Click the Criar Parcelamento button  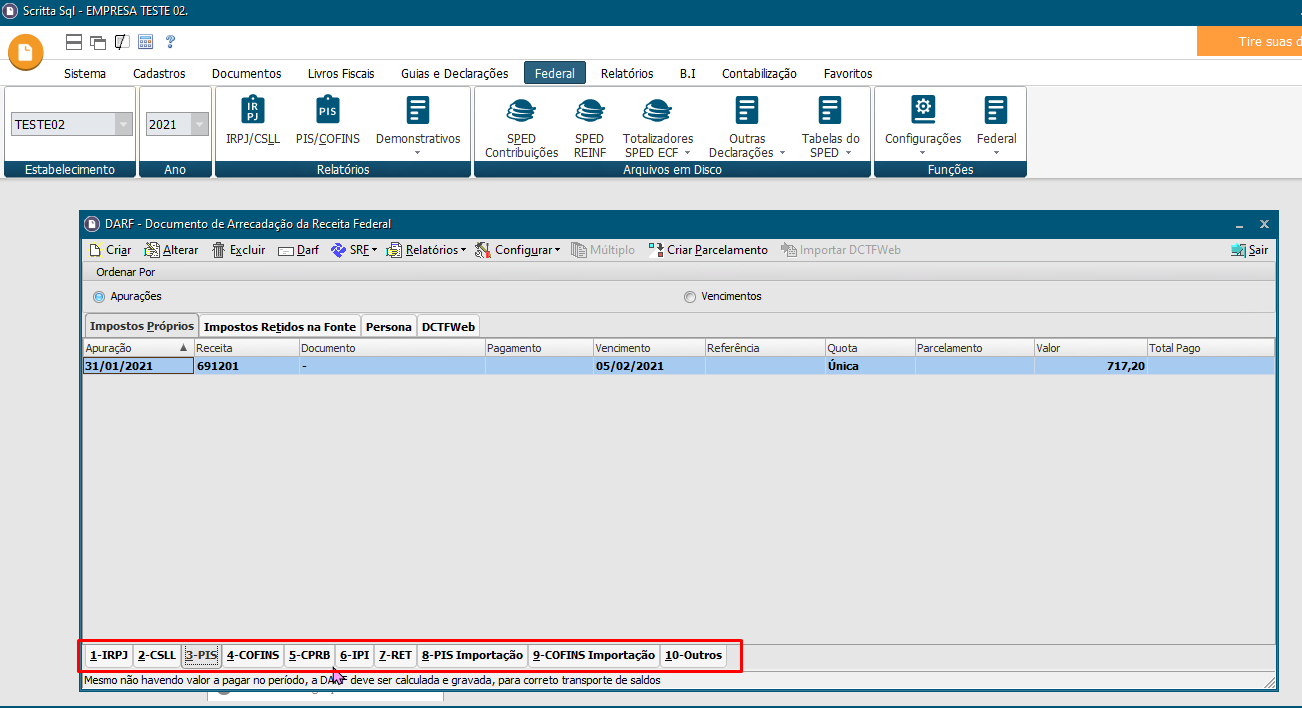(x=708, y=250)
